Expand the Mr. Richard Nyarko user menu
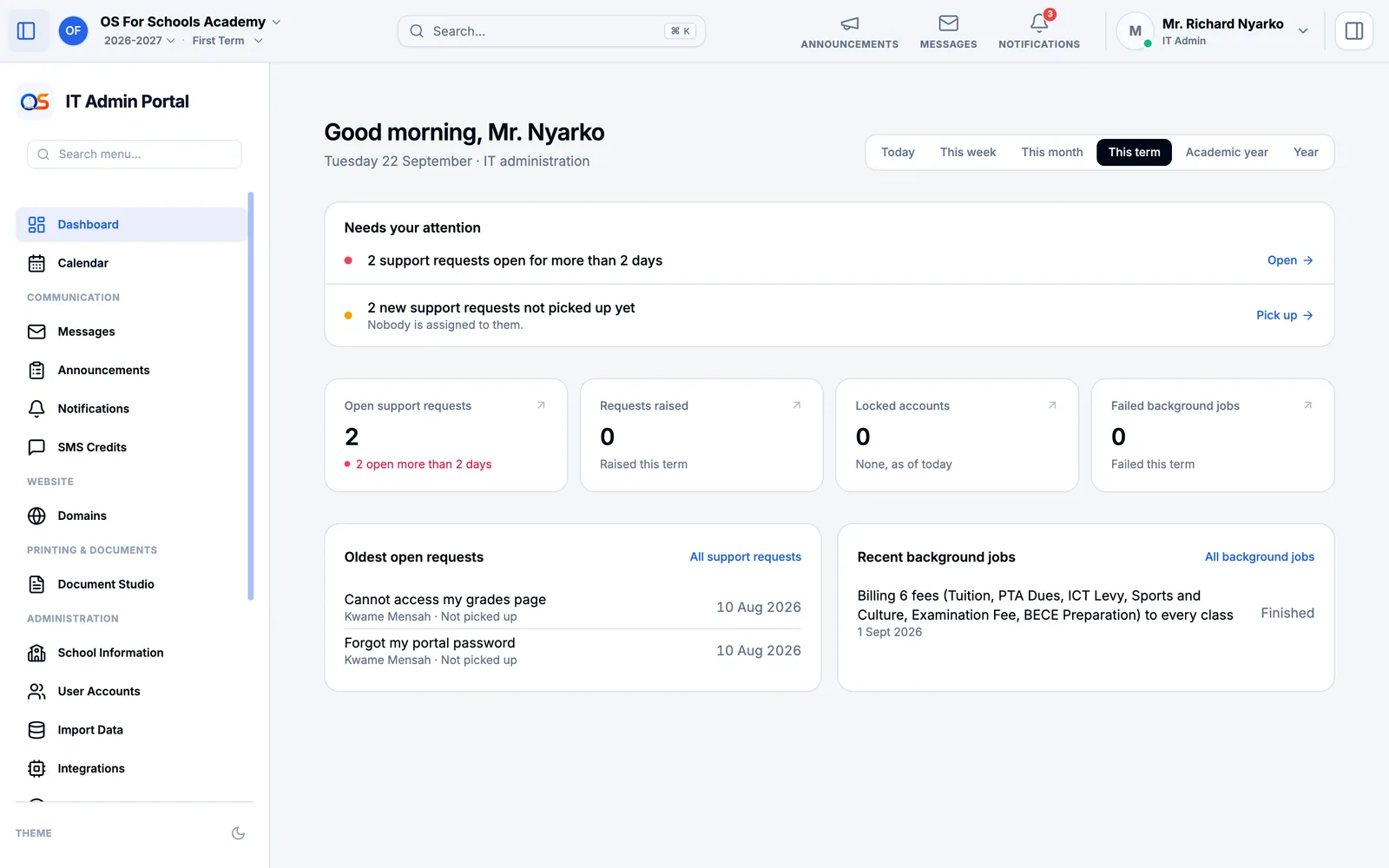The width and height of the screenshot is (1389, 868). click(1214, 31)
